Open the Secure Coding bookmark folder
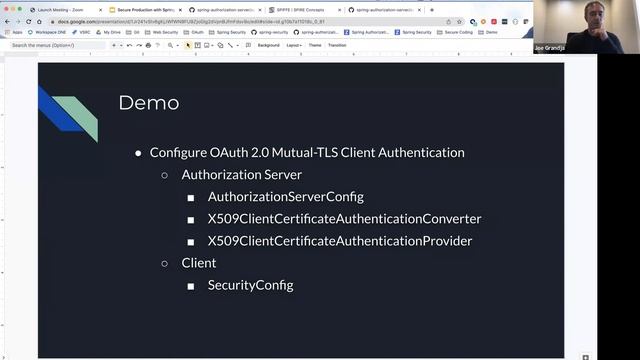This screenshot has height=360, width=640. [x=455, y=32]
